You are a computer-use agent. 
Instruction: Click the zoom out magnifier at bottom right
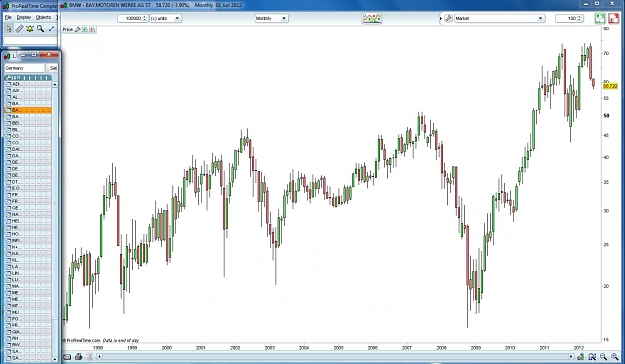603,356
